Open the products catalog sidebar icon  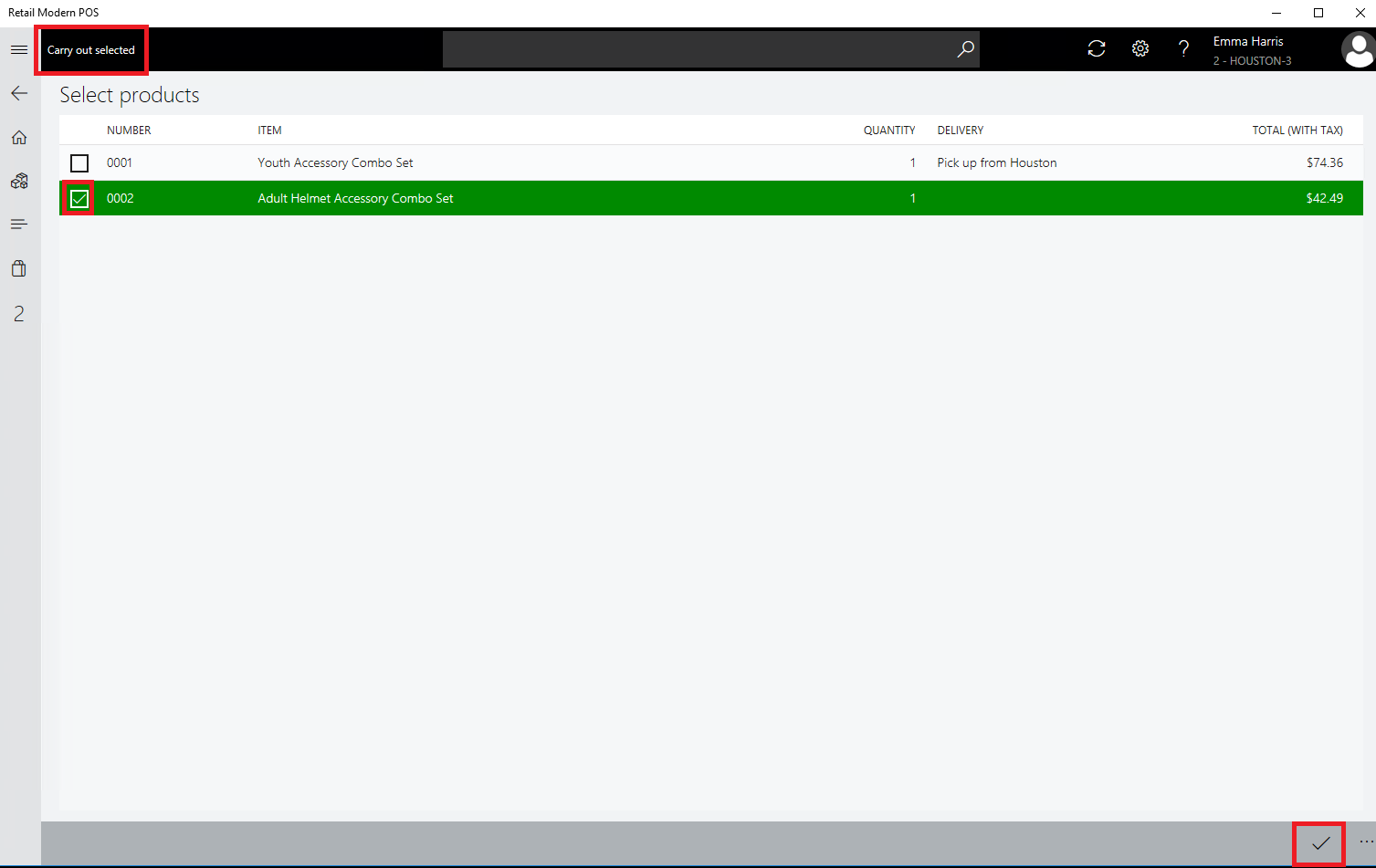point(19,181)
